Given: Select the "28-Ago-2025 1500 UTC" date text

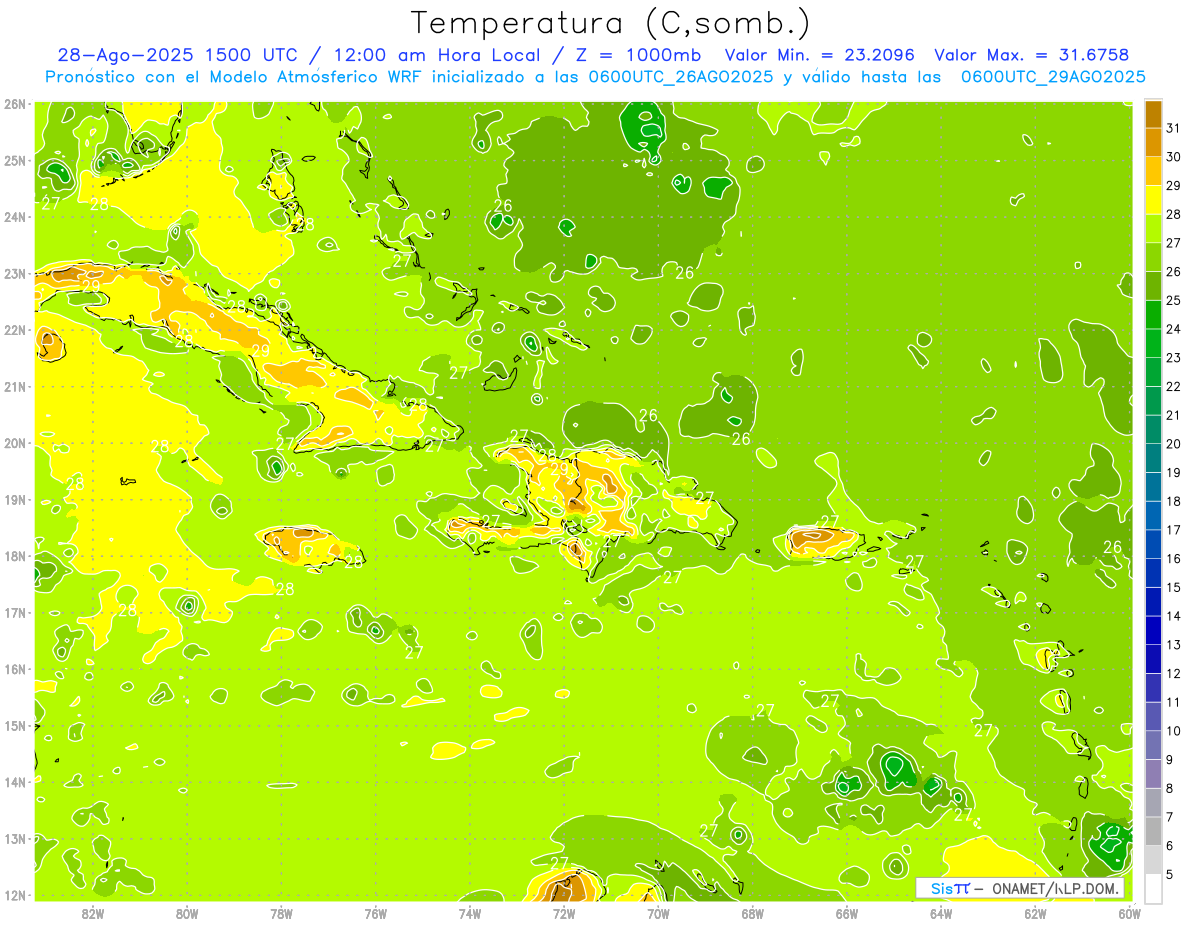Looking at the screenshot, I should click(176, 55).
